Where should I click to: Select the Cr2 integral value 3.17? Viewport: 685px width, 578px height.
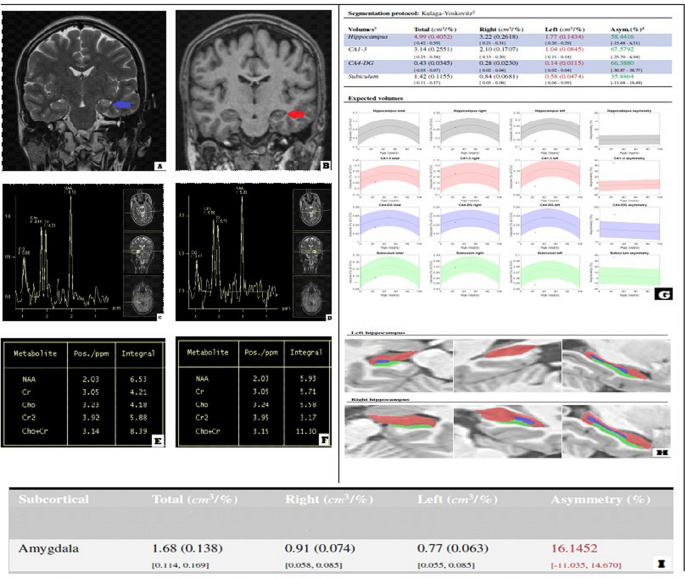tap(308, 417)
